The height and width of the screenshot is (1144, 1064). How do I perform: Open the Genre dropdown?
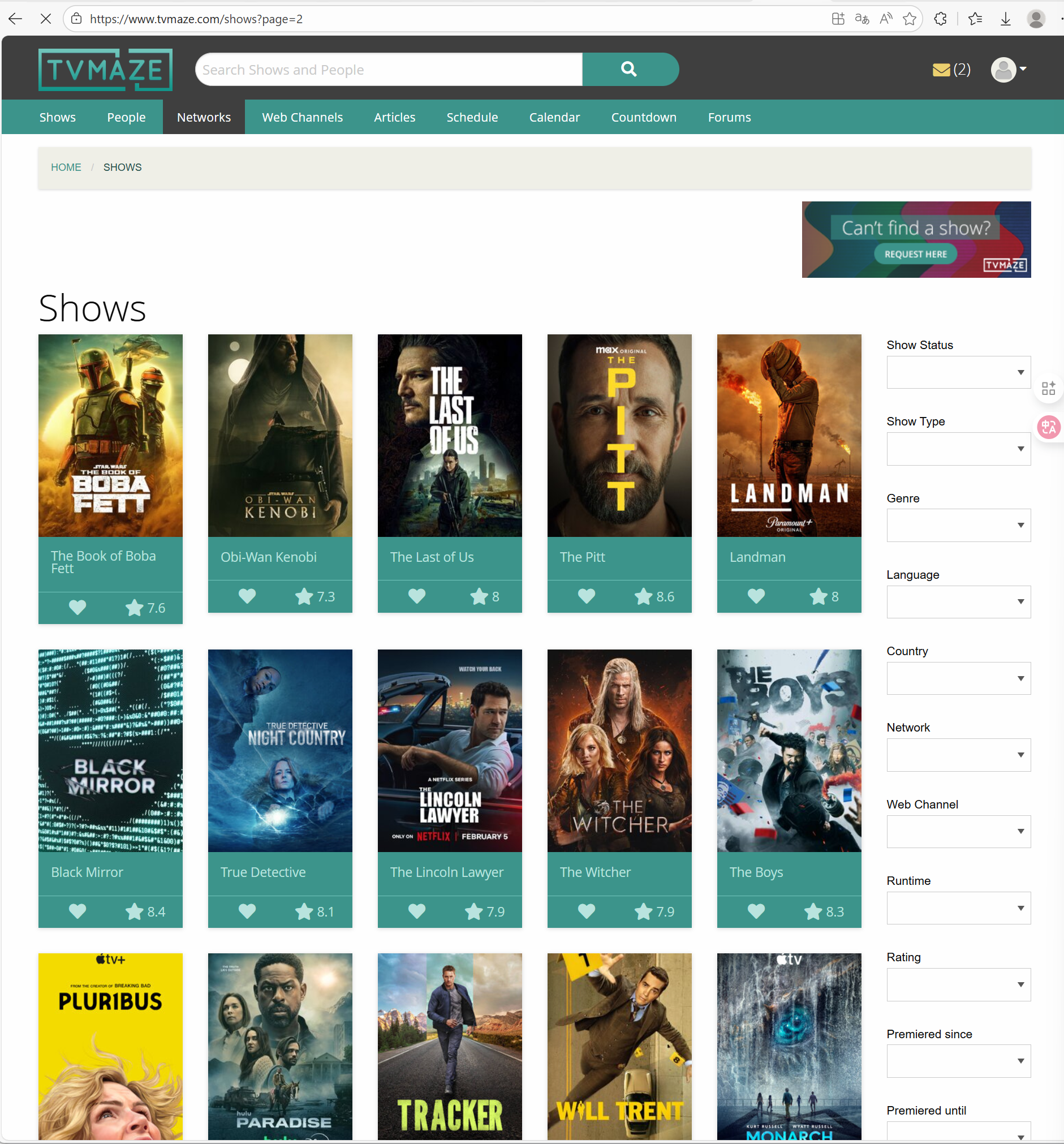(958, 526)
